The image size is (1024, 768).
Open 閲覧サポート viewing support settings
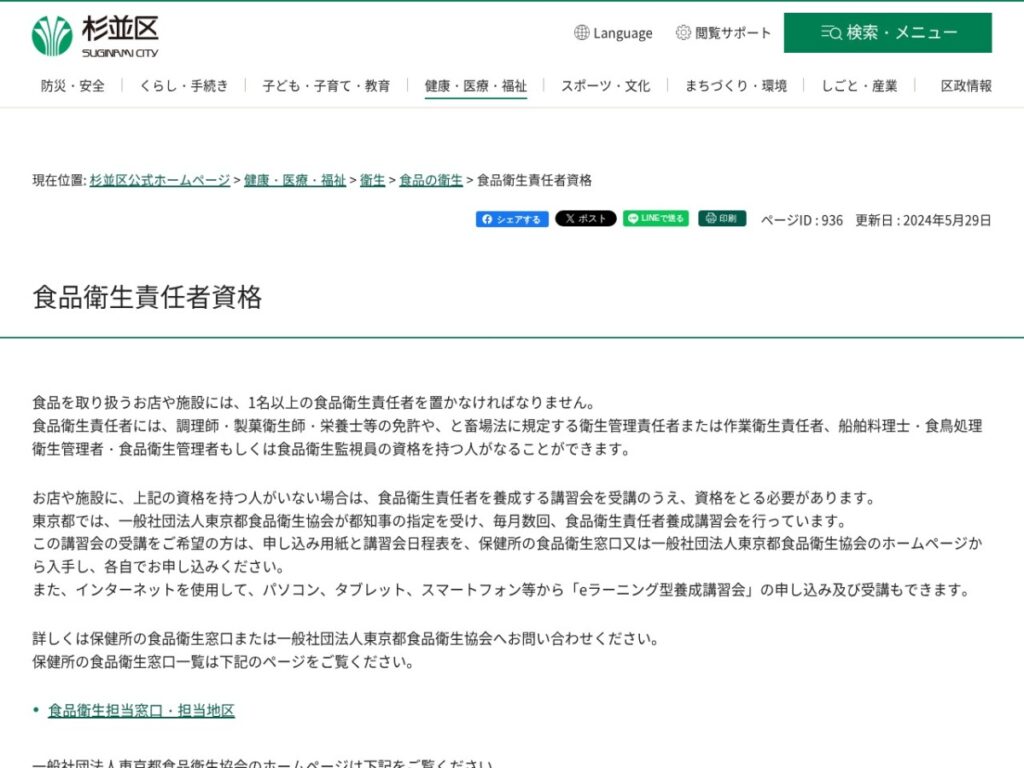[x=723, y=33]
